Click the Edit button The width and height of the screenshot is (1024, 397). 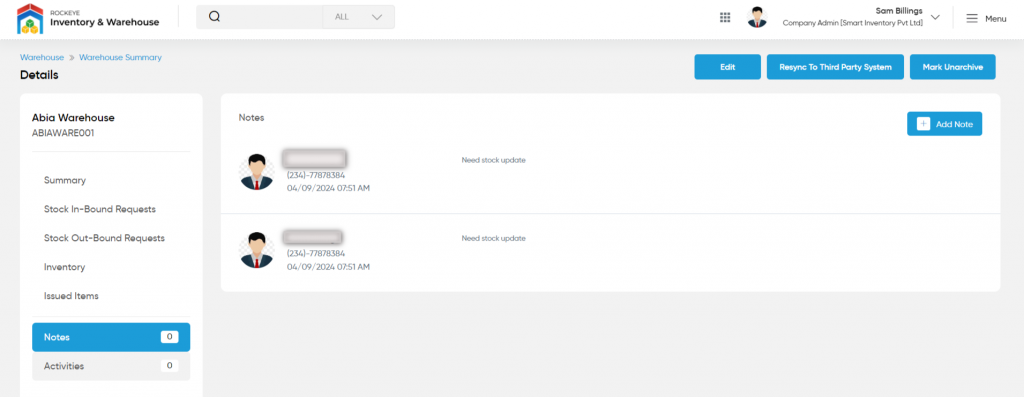click(x=728, y=67)
